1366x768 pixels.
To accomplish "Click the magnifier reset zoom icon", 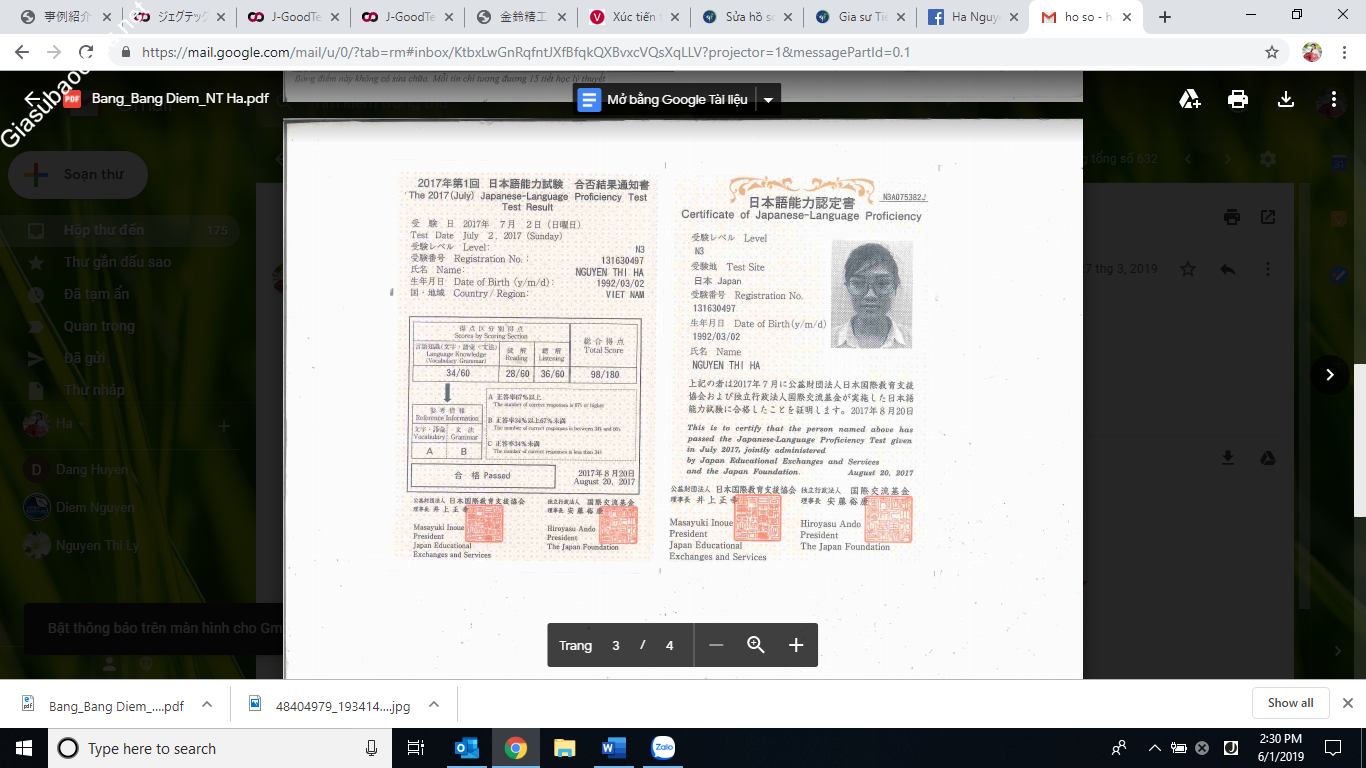I will [x=756, y=645].
